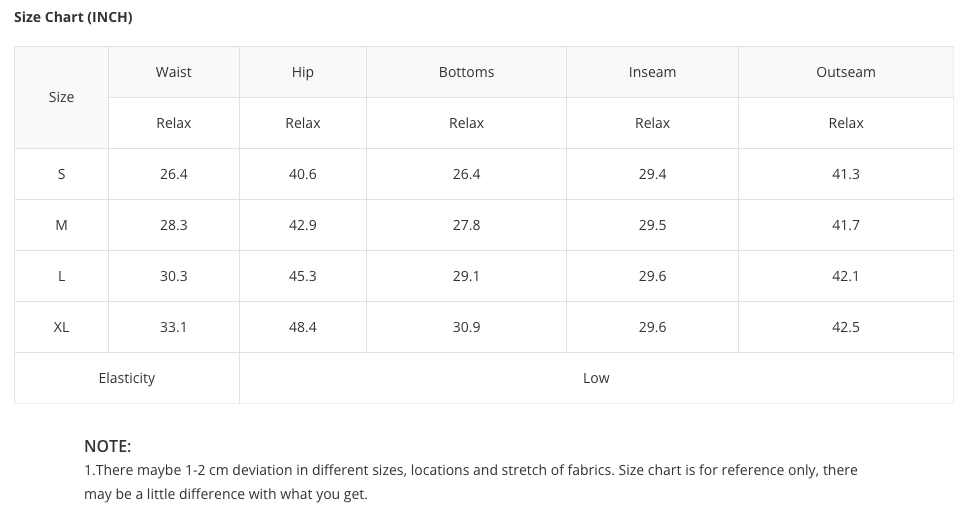The image size is (970, 511).
Task: Click the Size Chart (INCH) heading
Action: (x=73, y=17)
